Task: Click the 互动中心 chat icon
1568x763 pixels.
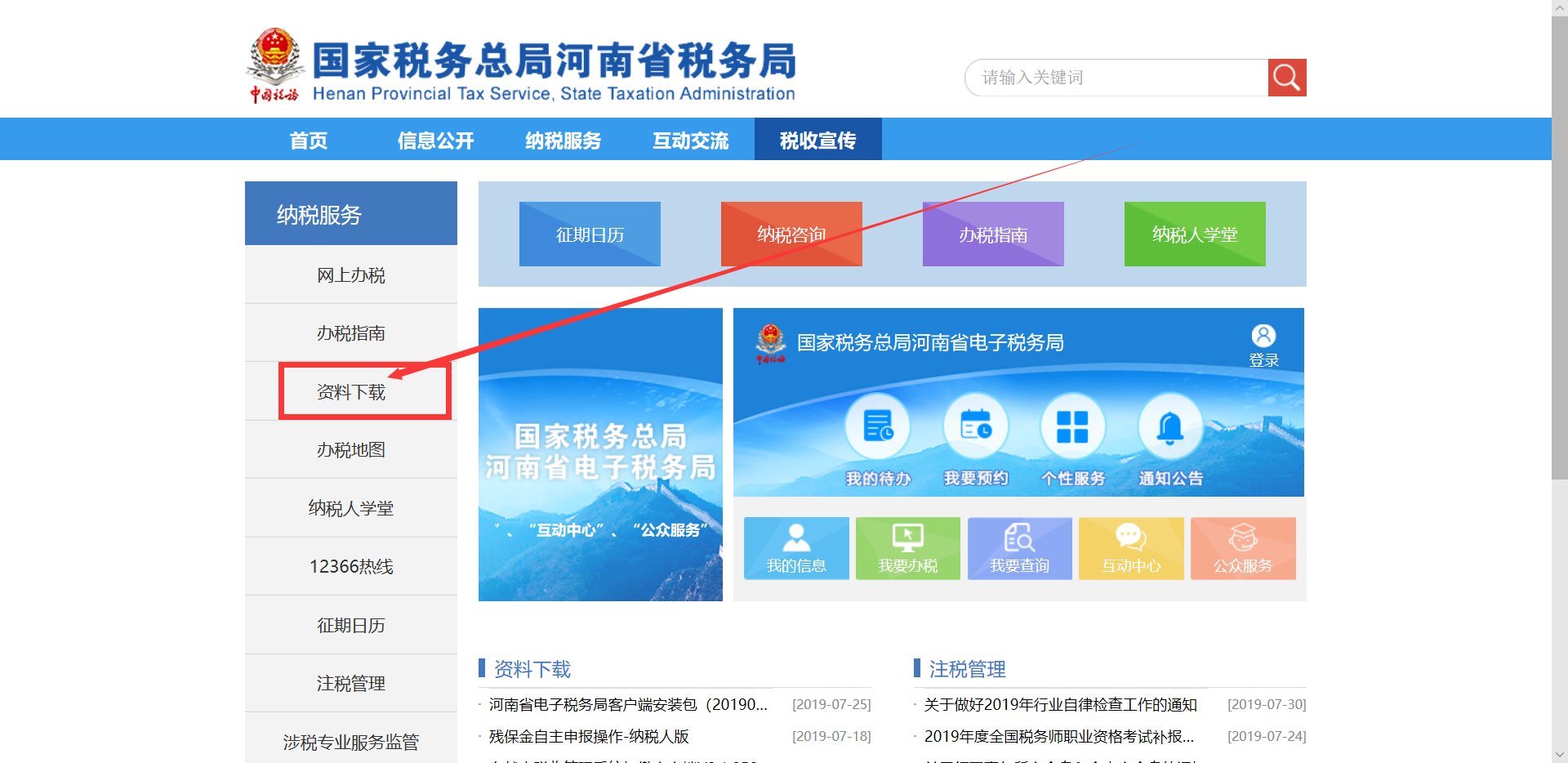Action: point(1130,548)
